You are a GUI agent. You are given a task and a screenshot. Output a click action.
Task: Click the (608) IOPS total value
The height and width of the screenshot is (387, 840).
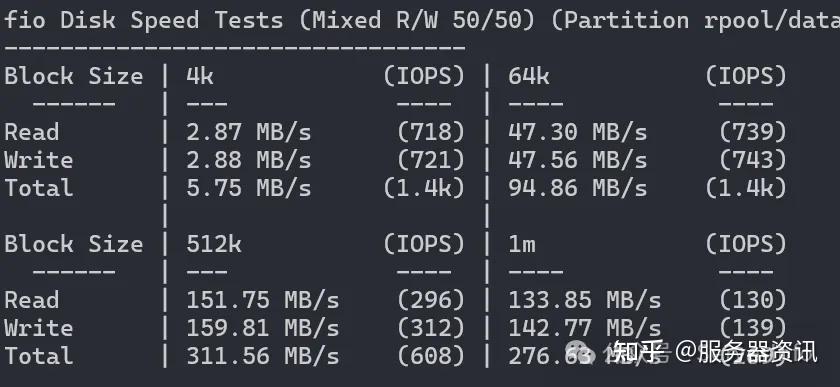coord(430,356)
